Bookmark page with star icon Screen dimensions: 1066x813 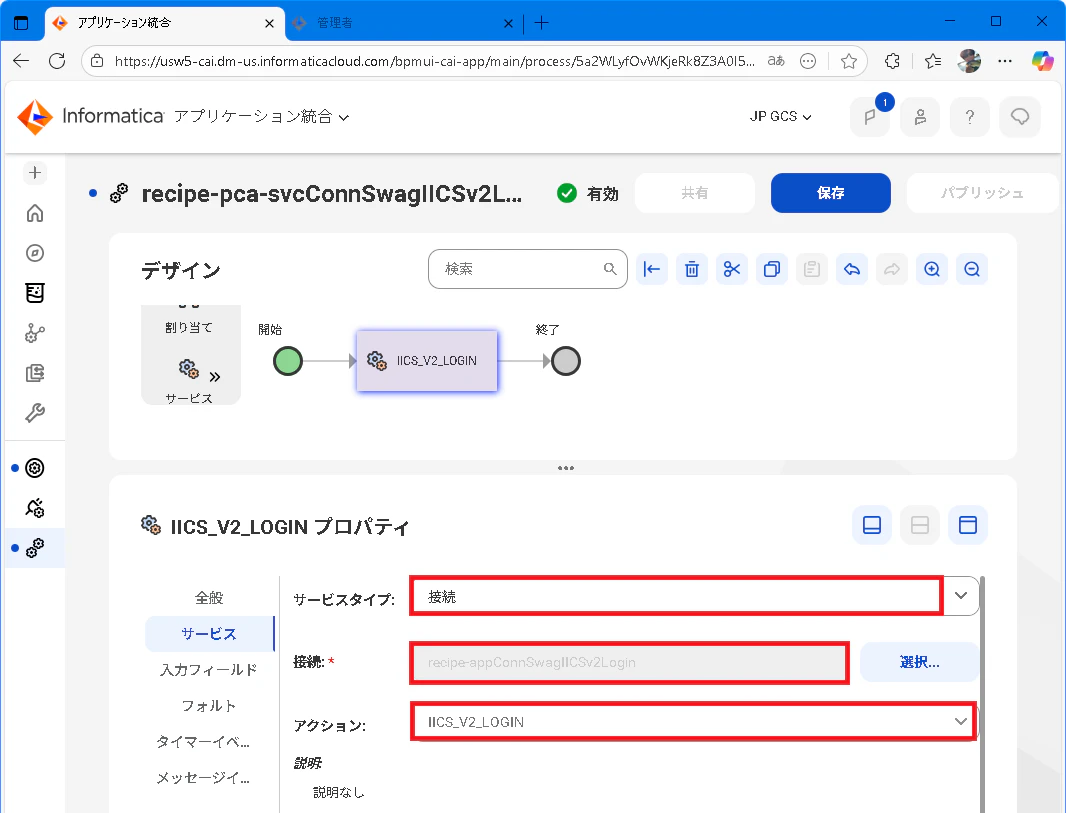(x=848, y=61)
